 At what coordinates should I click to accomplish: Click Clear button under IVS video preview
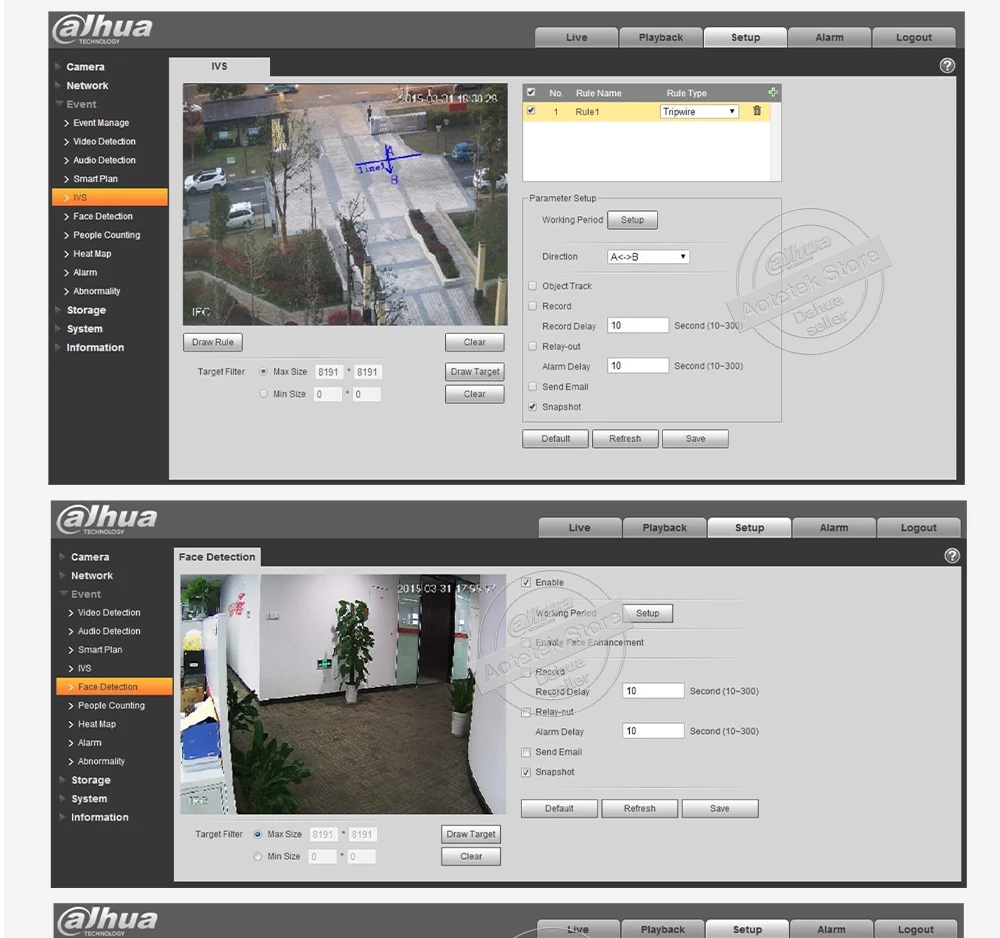coord(474,342)
